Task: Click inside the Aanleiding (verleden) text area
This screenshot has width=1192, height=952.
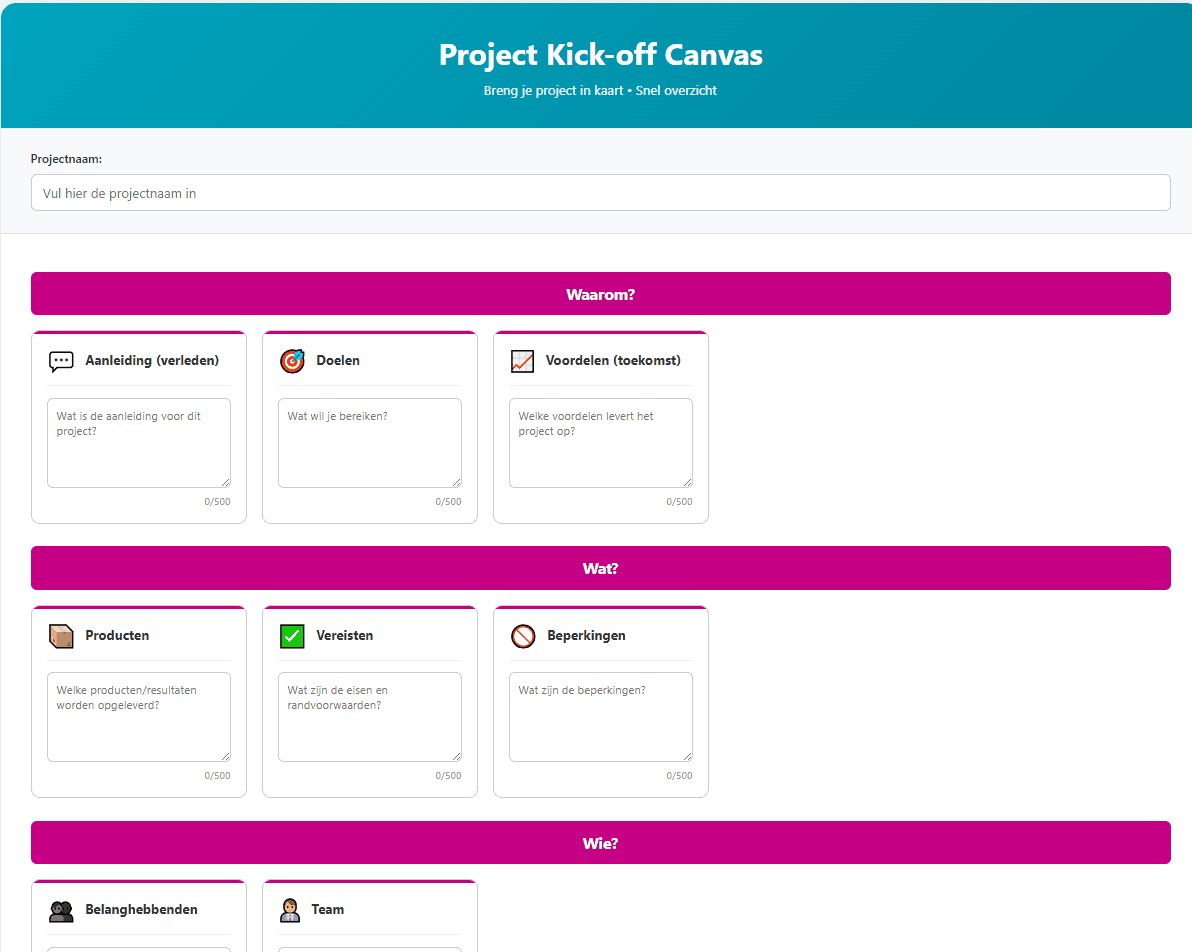Action: (138, 442)
